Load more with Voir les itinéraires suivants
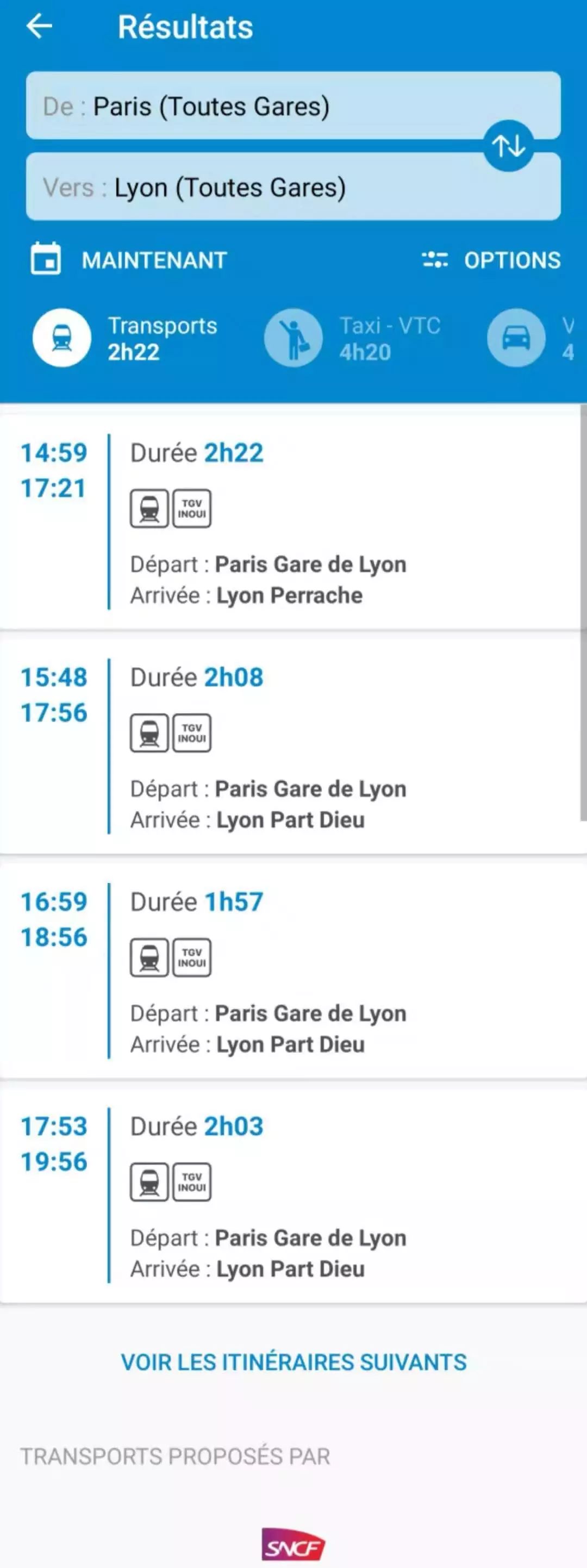The image size is (587, 1568). point(293,1362)
